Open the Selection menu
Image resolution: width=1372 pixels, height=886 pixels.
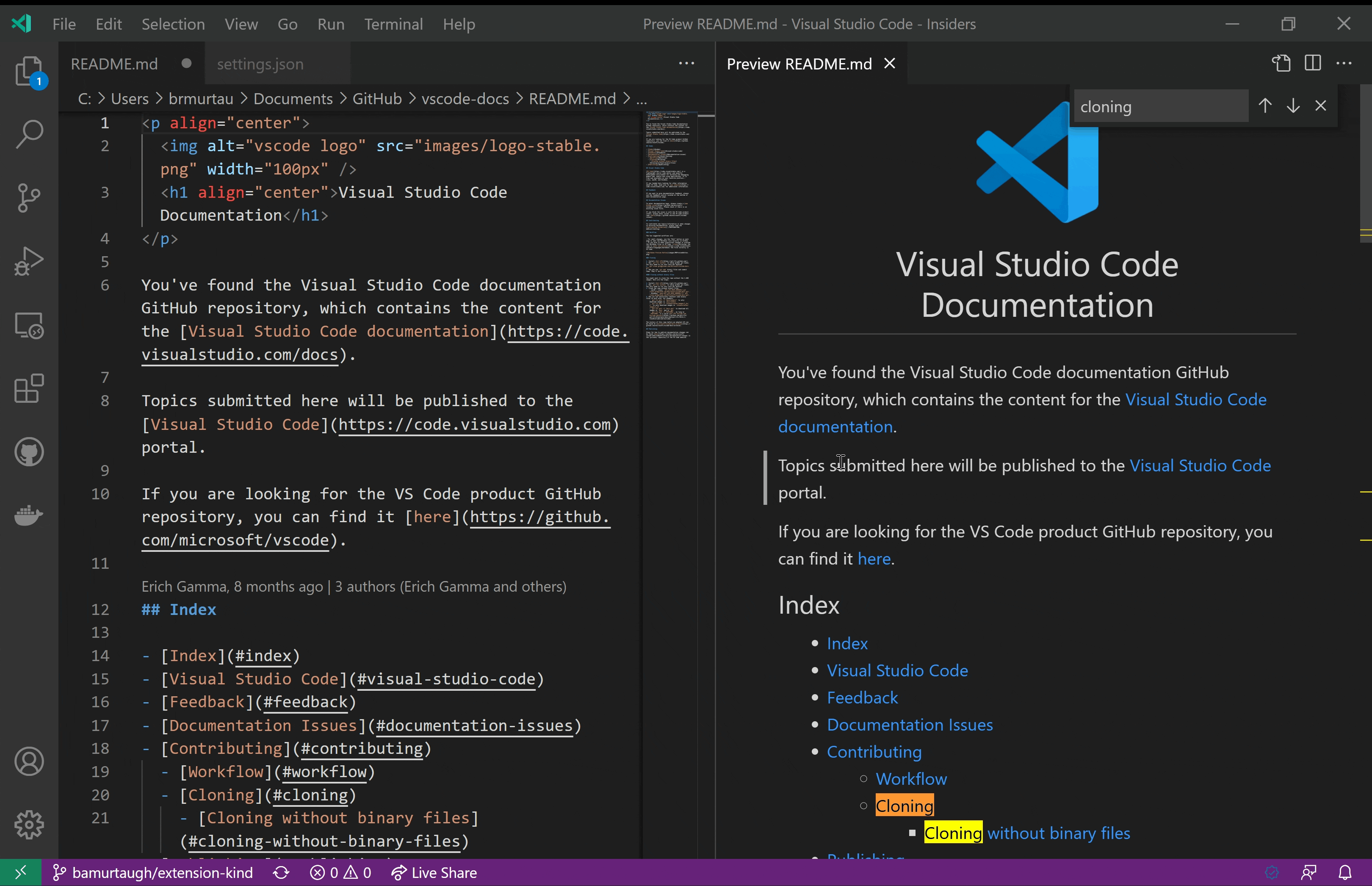(x=173, y=24)
